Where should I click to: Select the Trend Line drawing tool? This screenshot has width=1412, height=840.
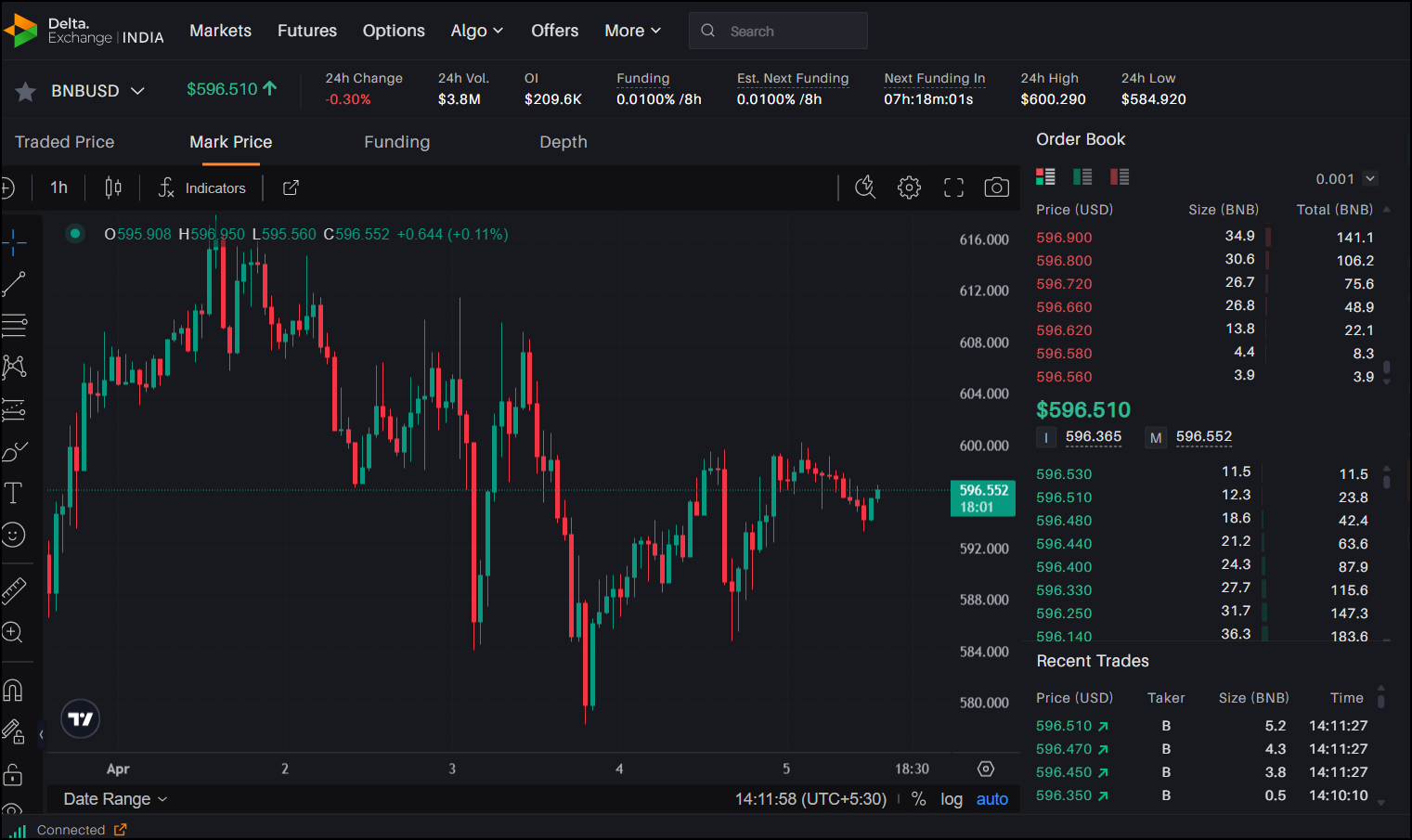pyautogui.click(x=13, y=283)
